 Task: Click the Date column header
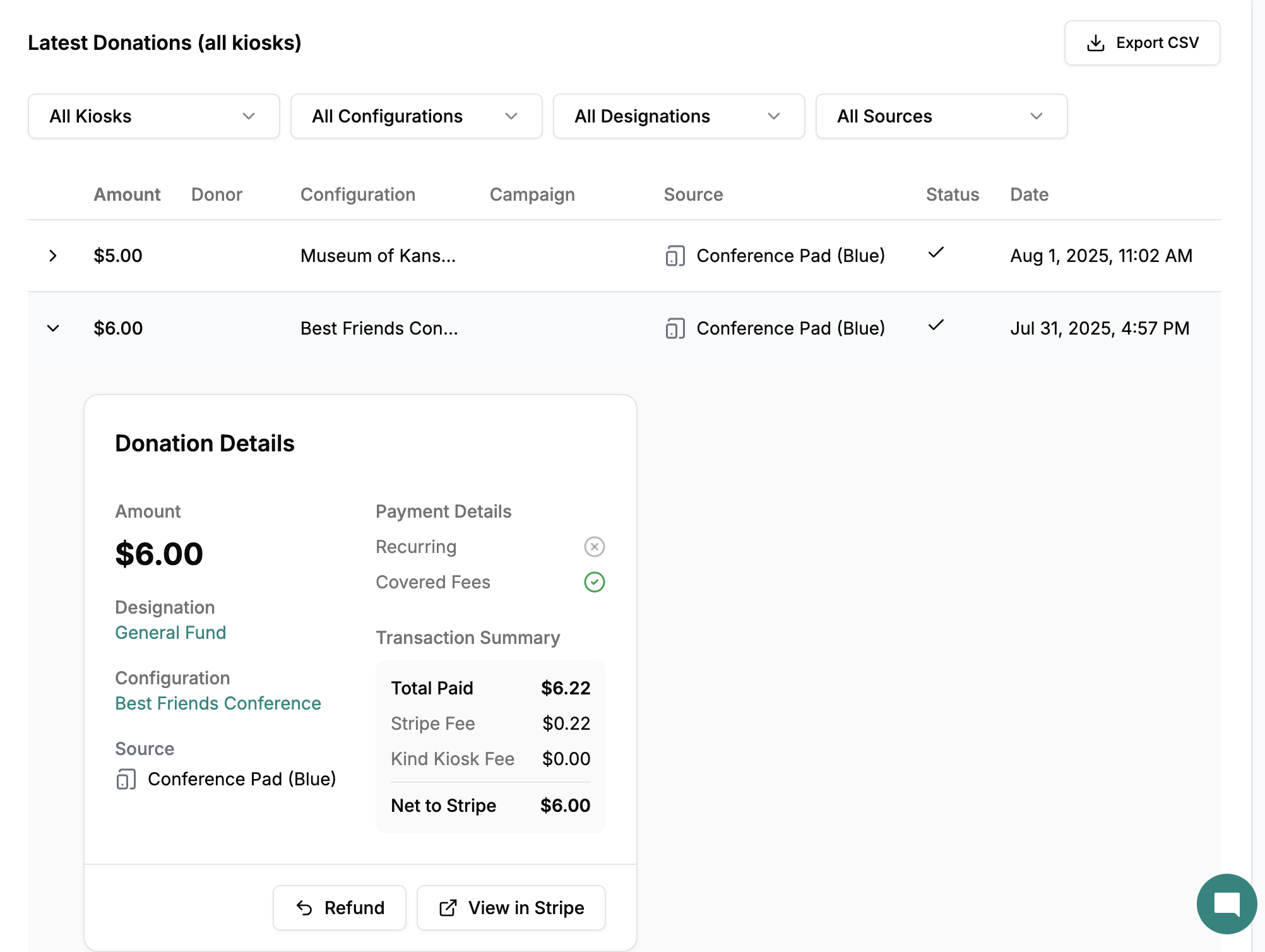tap(1029, 194)
